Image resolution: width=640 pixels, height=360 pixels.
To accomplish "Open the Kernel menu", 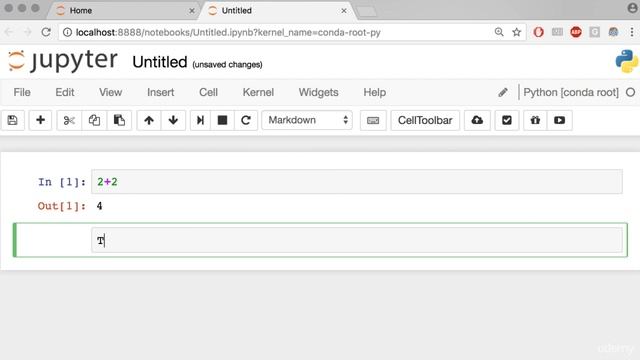I will tap(258, 92).
